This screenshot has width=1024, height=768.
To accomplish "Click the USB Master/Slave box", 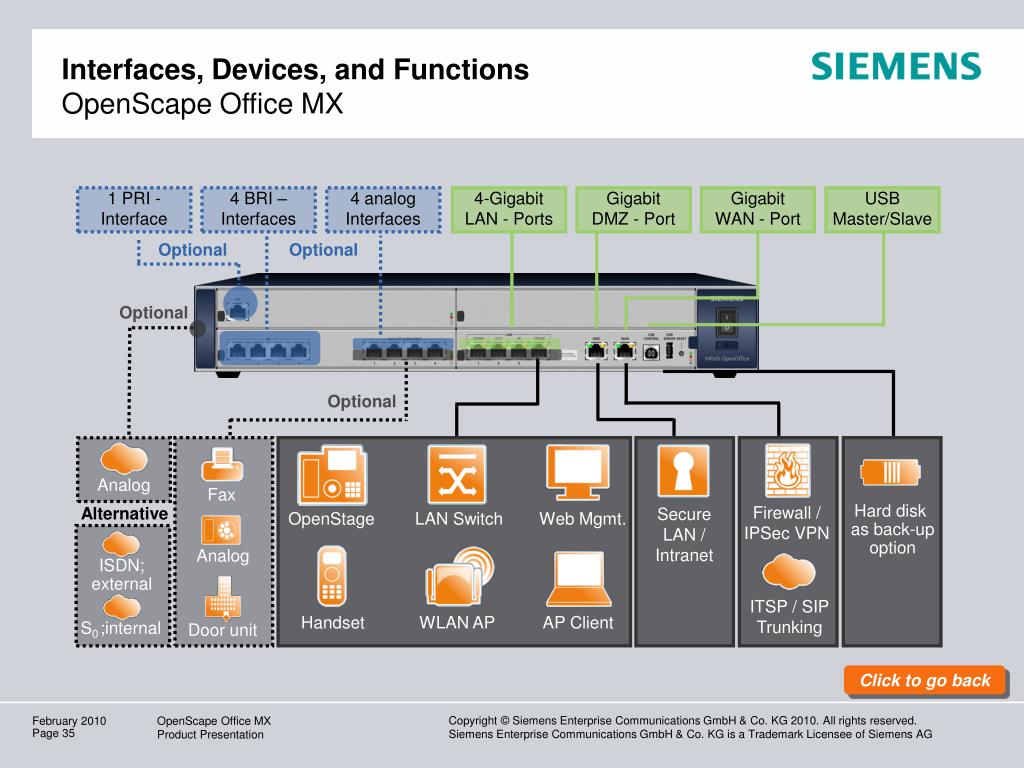I will click(882, 209).
